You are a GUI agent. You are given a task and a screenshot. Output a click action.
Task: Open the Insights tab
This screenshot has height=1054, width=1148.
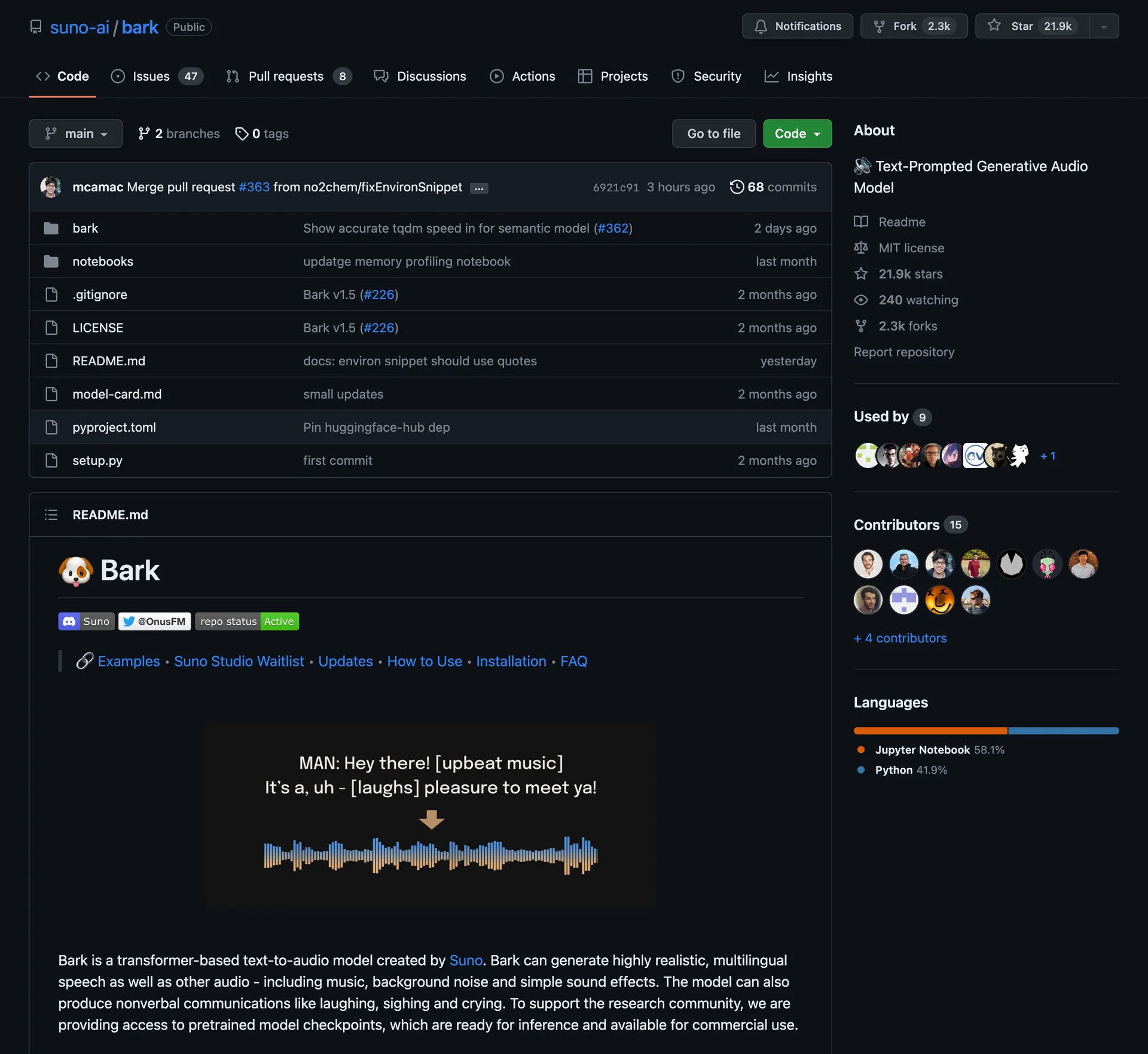click(798, 77)
